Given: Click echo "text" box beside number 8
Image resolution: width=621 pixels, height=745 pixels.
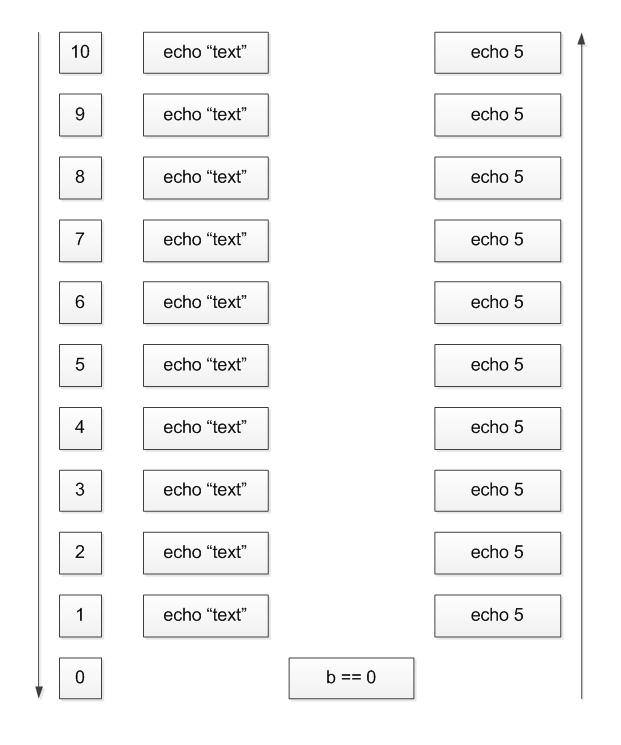Looking at the screenshot, I should [206, 178].
